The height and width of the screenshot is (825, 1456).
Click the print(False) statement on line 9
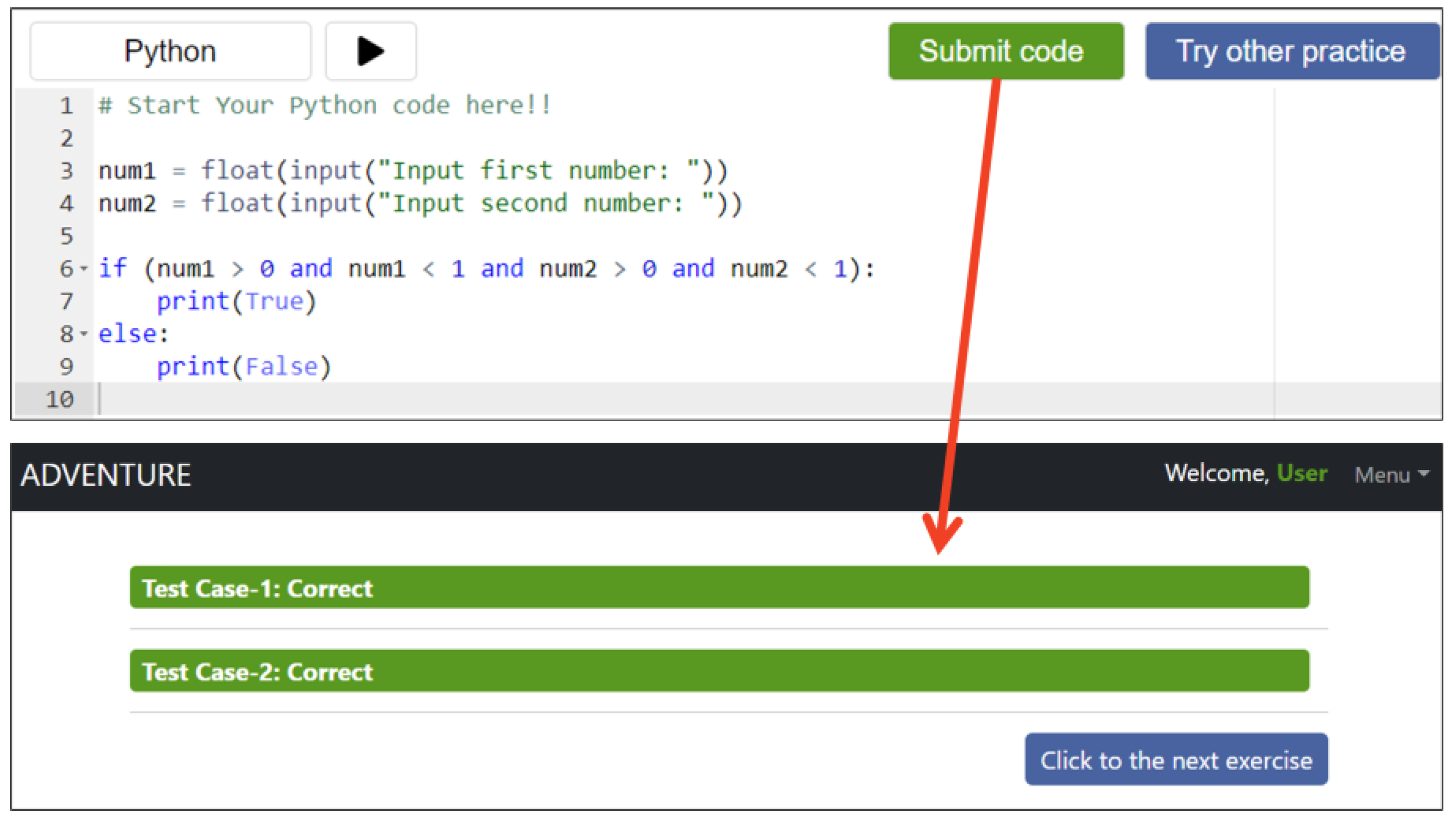tap(244, 367)
